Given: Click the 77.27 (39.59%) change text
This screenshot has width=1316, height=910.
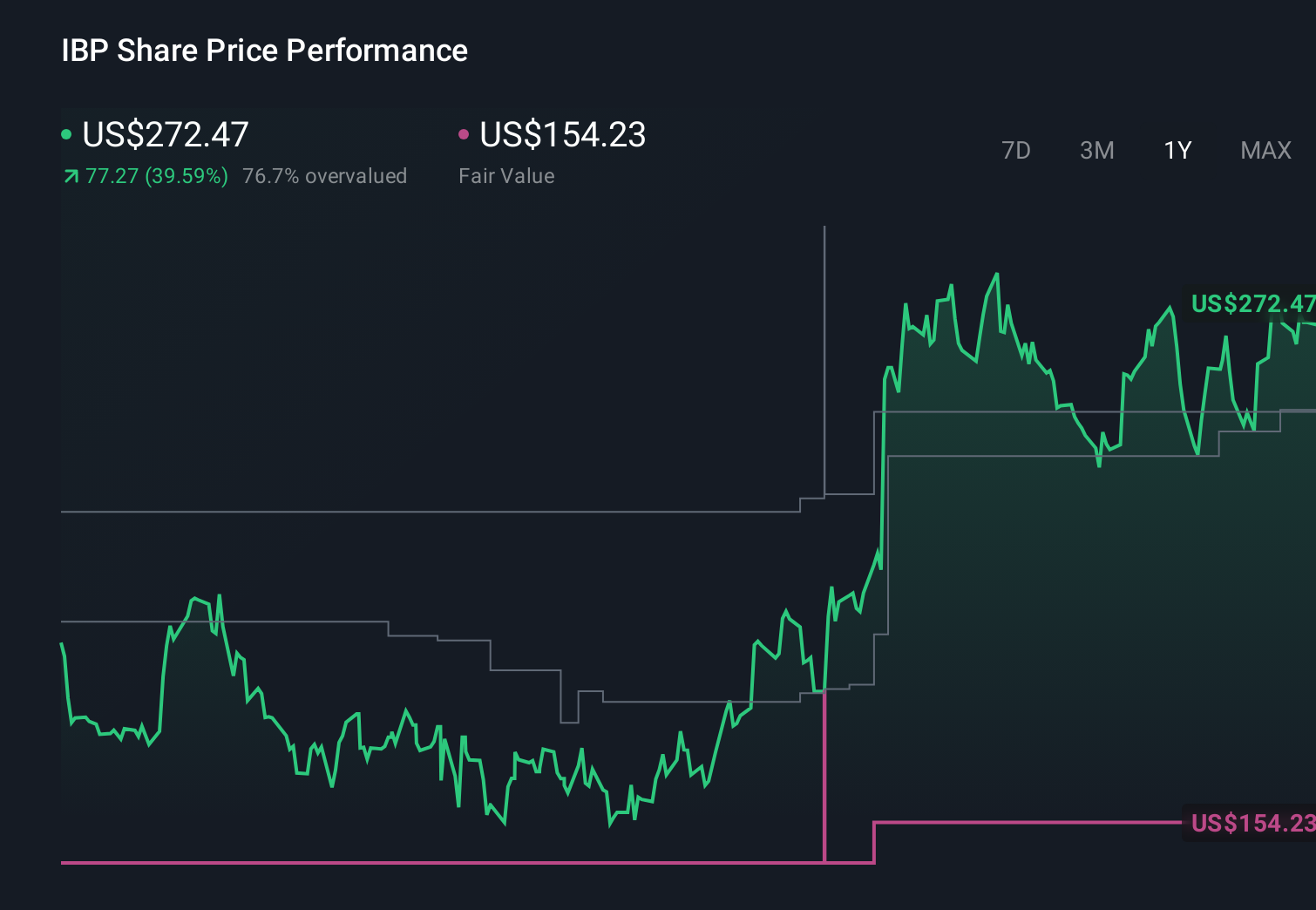Looking at the screenshot, I should [156, 176].
